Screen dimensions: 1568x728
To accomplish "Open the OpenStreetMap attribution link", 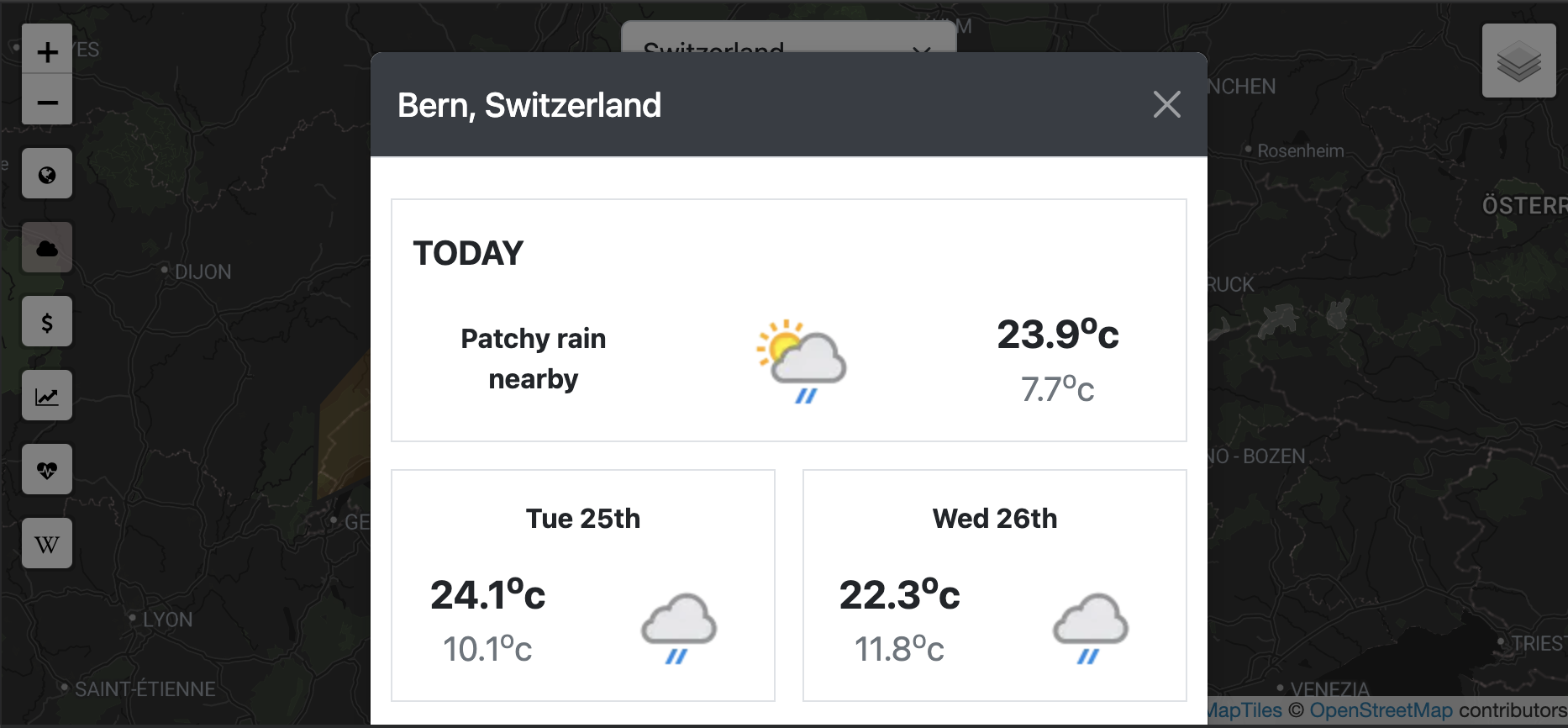I will (1381, 710).
